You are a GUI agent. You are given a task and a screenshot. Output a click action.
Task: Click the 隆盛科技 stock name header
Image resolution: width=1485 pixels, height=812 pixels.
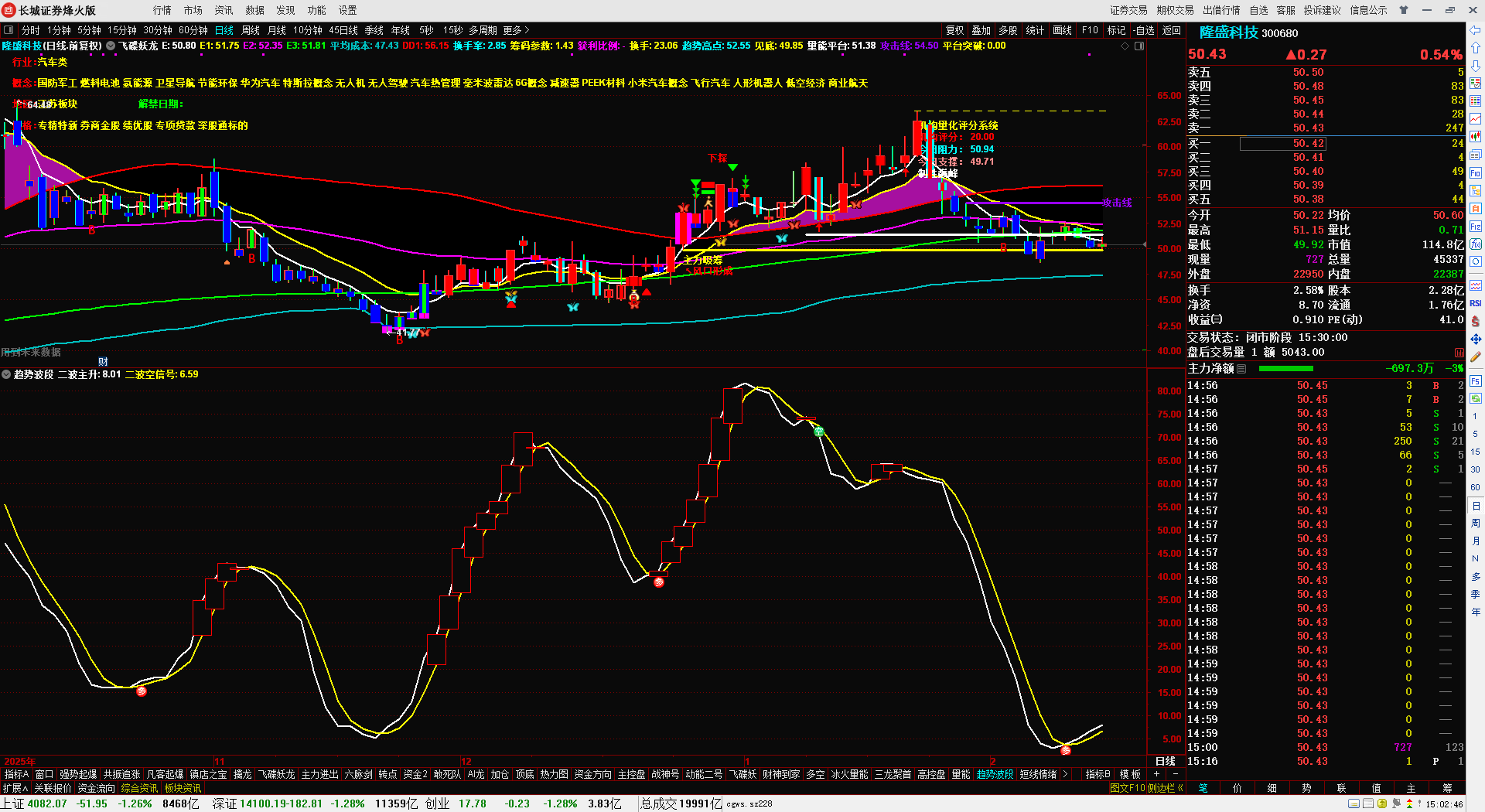click(x=1228, y=32)
